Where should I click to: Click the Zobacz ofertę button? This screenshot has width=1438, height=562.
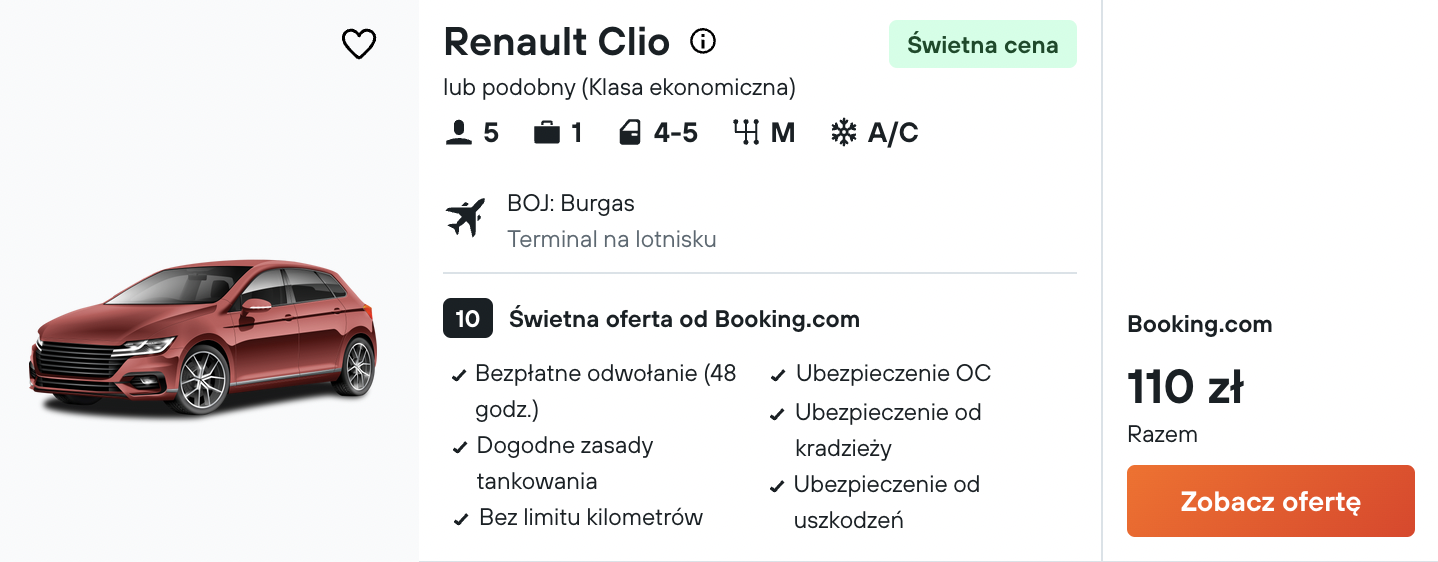tap(1270, 501)
